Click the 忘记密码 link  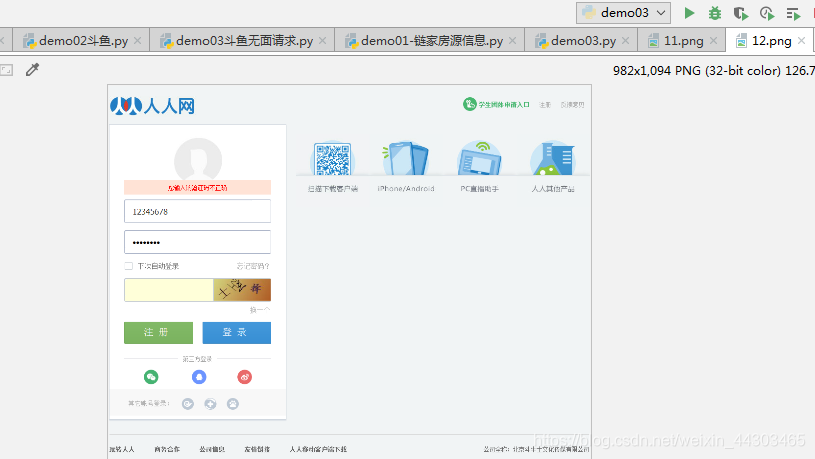[253, 266]
